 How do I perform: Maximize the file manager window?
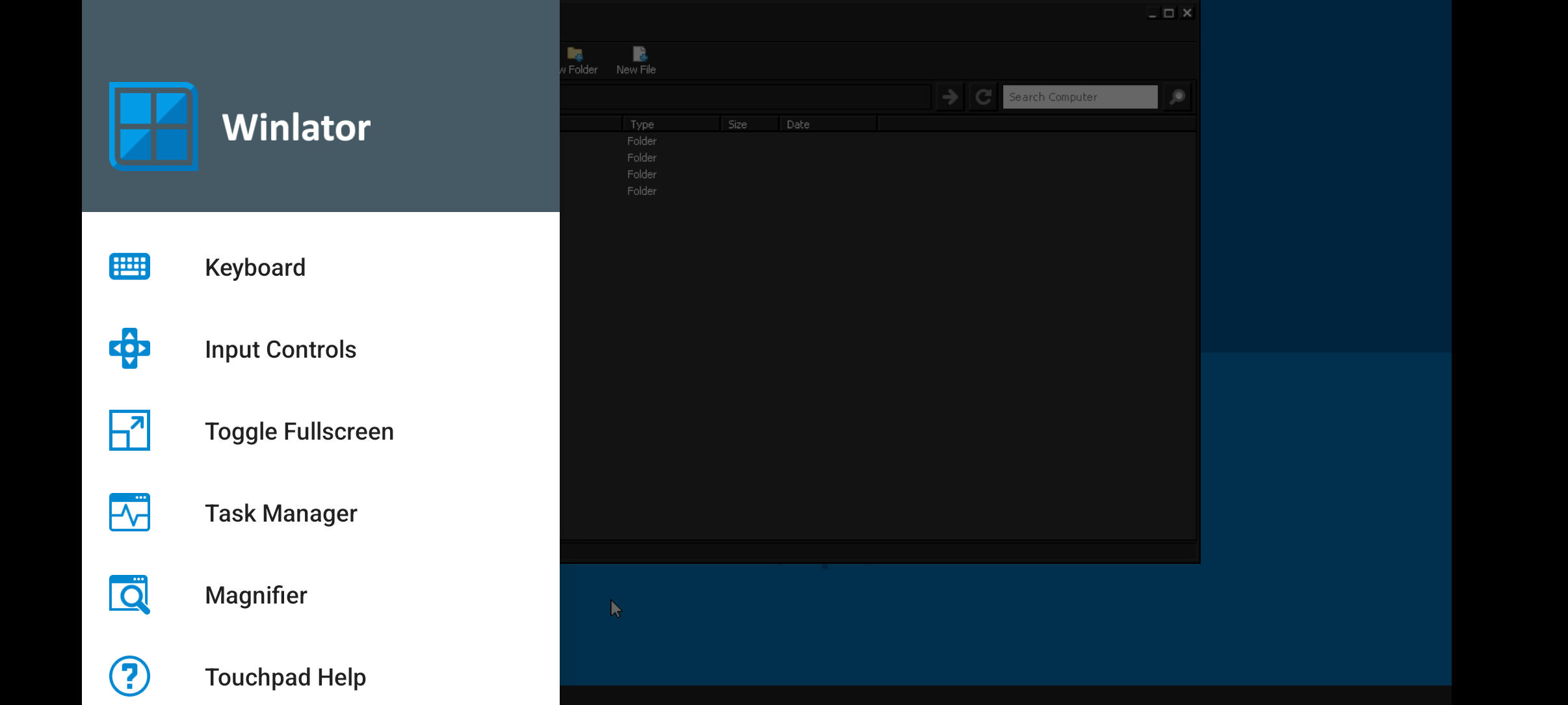tap(1169, 13)
